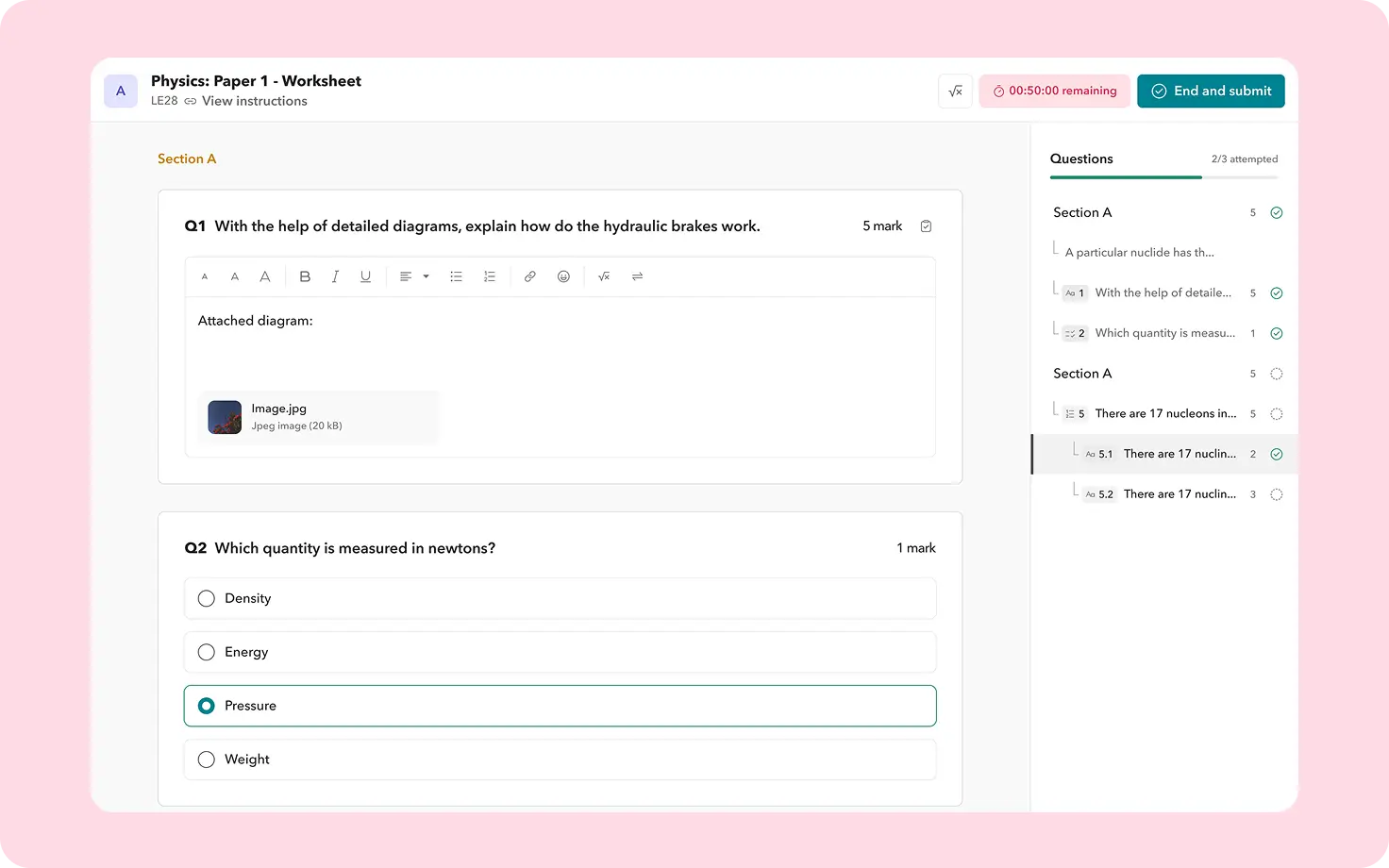Open the formula tool in header
The height and width of the screenshot is (868, 1389).
click(x=955, y=91)
